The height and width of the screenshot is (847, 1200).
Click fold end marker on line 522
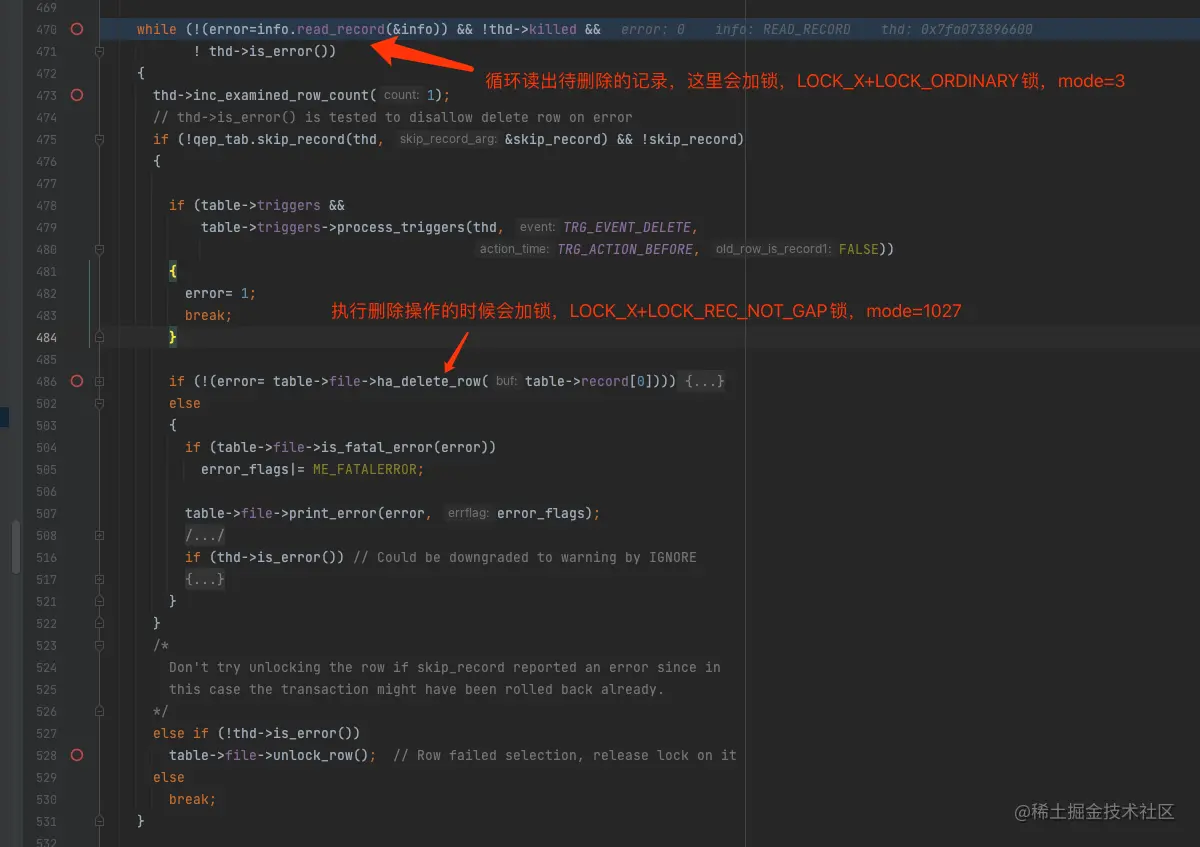[x=99, y=623]
